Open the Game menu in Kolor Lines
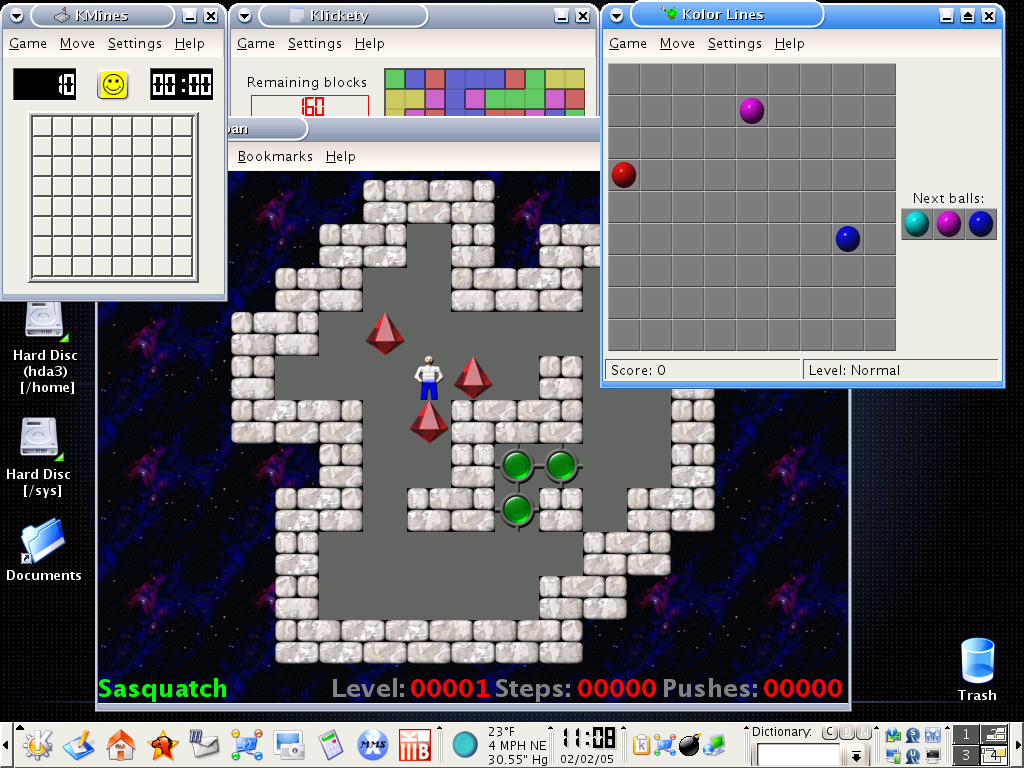The width and height of the screenshot is (1024, 768). (x=628, y=44)
